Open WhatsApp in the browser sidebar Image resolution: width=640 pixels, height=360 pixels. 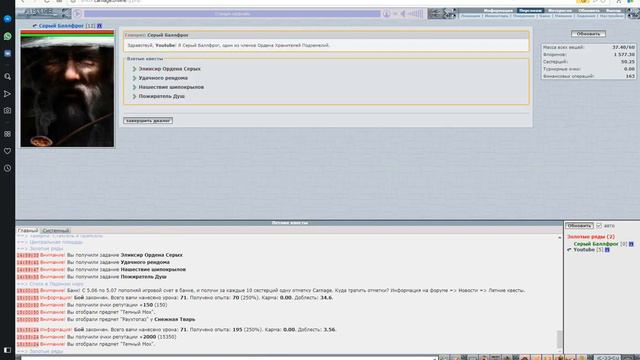pos(7,36)
